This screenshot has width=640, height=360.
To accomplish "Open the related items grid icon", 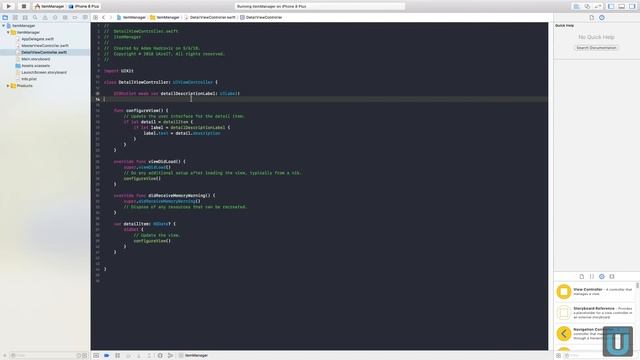I will [96, 18].
